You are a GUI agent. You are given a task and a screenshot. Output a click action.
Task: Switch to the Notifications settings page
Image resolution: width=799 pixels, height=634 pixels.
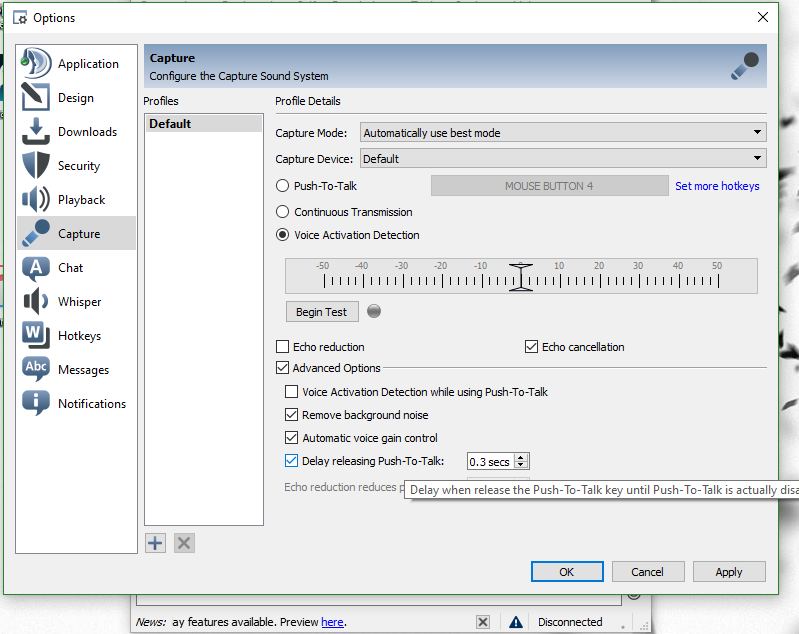coord(76,403)
